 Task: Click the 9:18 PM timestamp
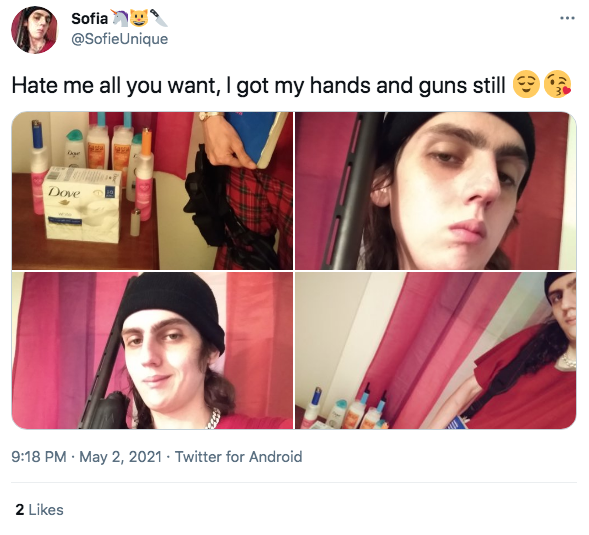[39, 457]
